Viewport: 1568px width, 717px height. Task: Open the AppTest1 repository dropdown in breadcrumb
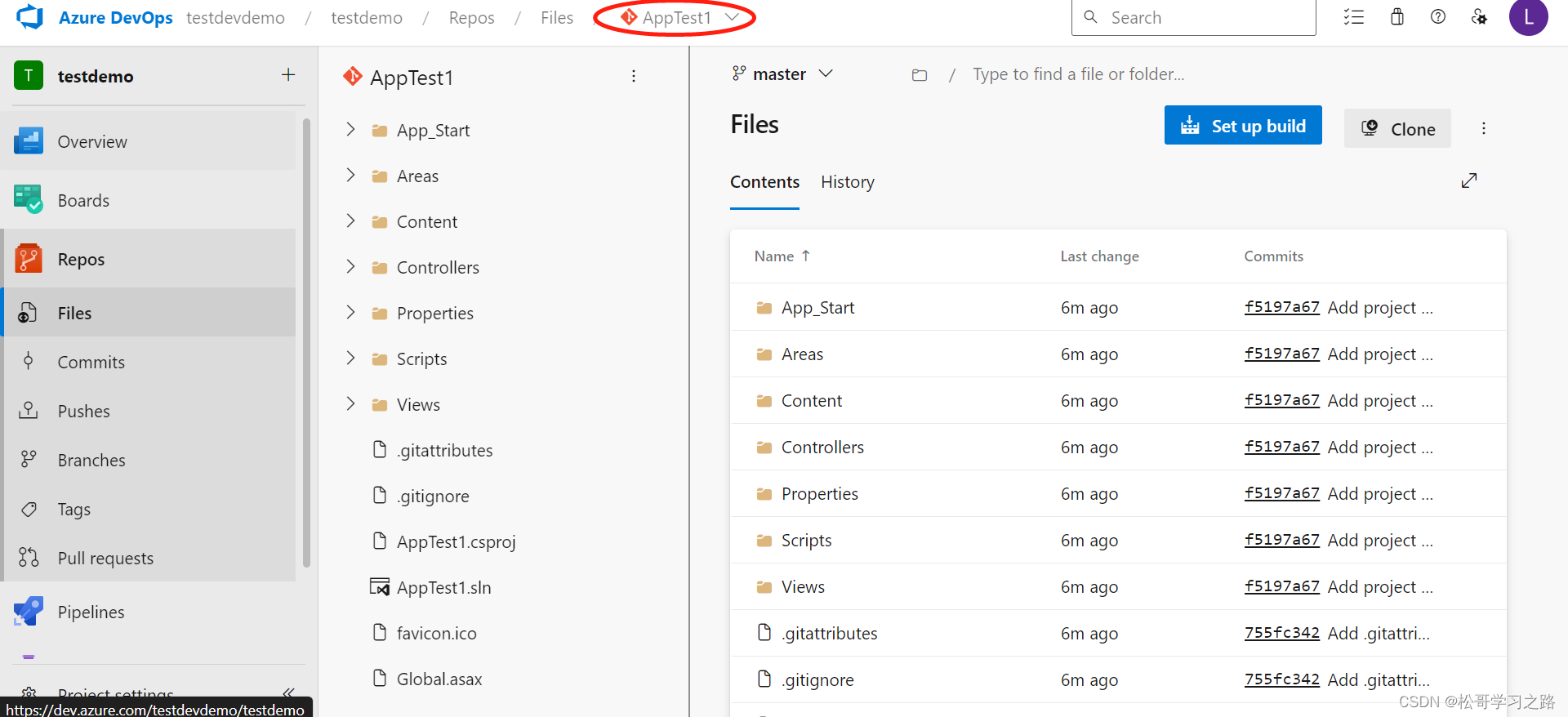pos(679,17)
